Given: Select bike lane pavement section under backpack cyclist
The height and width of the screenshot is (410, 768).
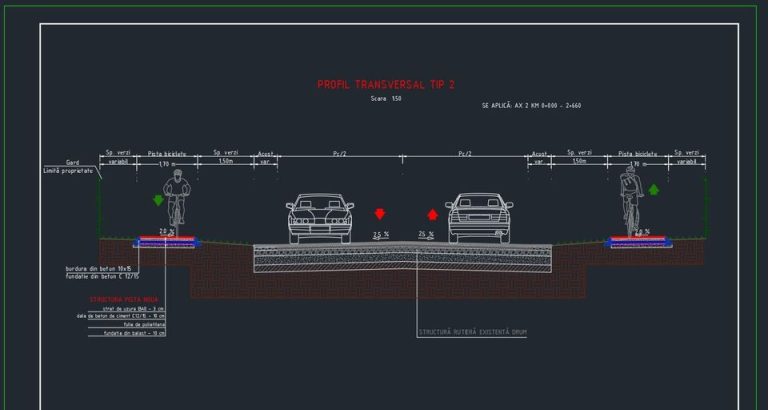Looking at the screenshot, I should 638,242.
